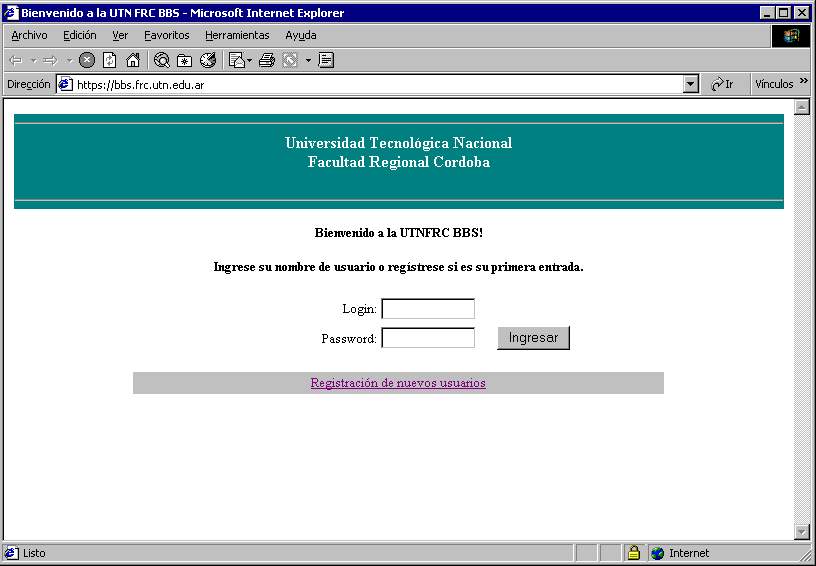Open the Back history dropdown arrow
The image size is (816, 566).
[33, 61]
